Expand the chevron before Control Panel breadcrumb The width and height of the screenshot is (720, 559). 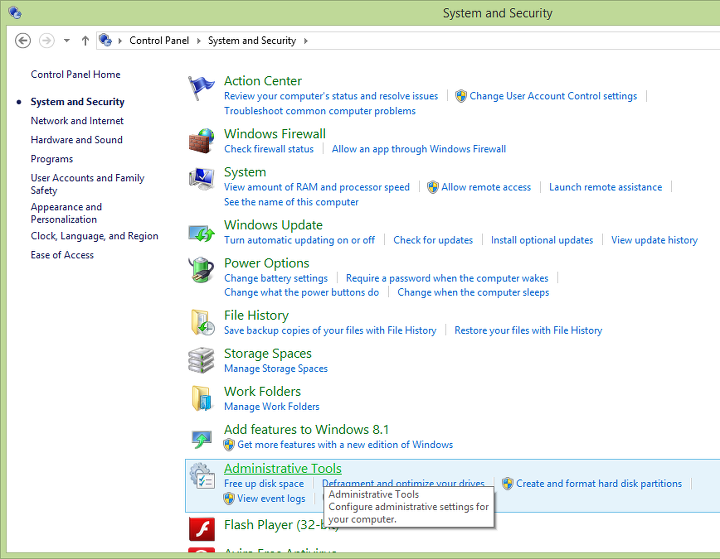pos(120,41)
